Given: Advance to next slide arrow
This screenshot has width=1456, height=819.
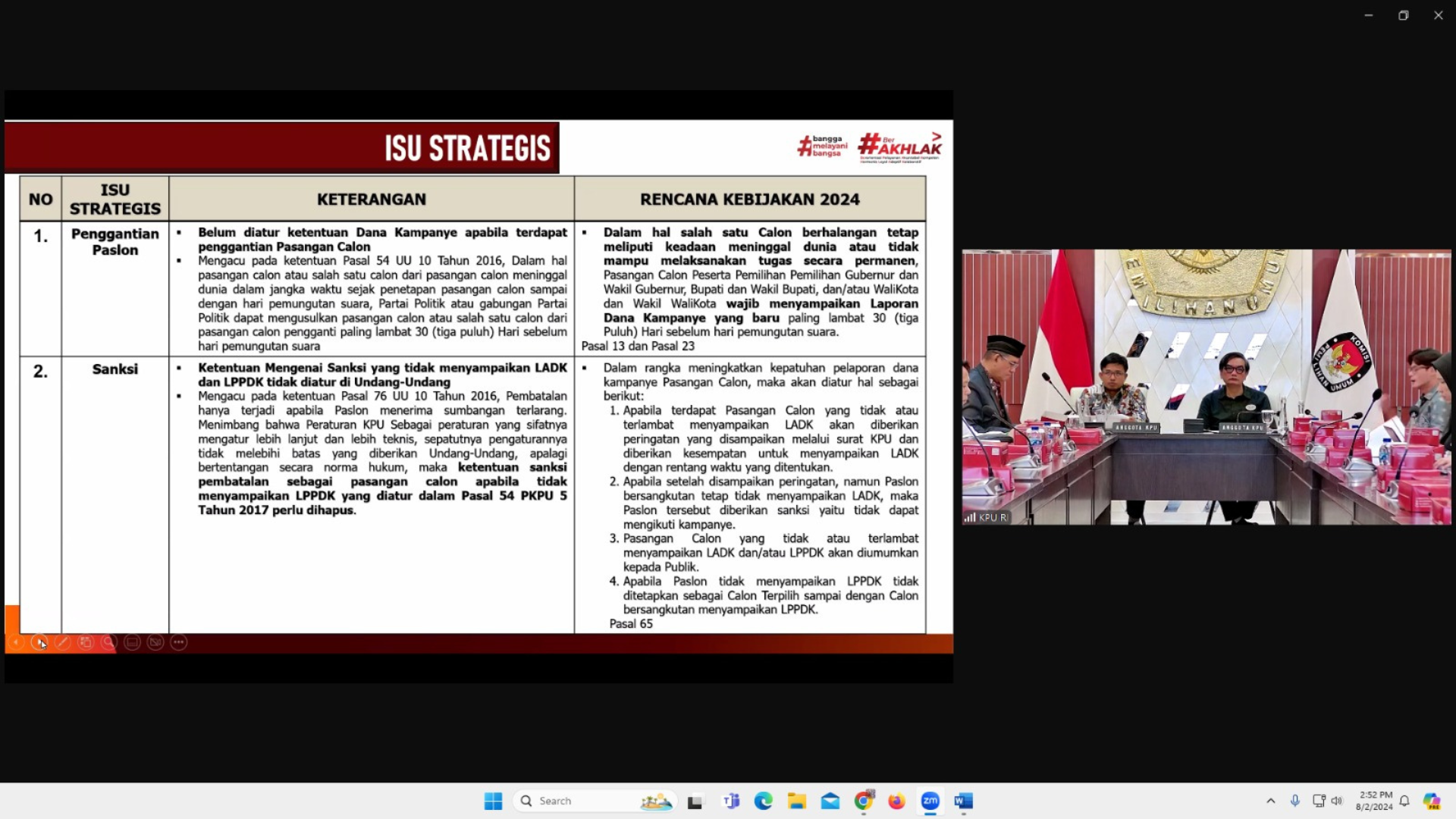Looking at the screenshot, I should pos(39,642).
